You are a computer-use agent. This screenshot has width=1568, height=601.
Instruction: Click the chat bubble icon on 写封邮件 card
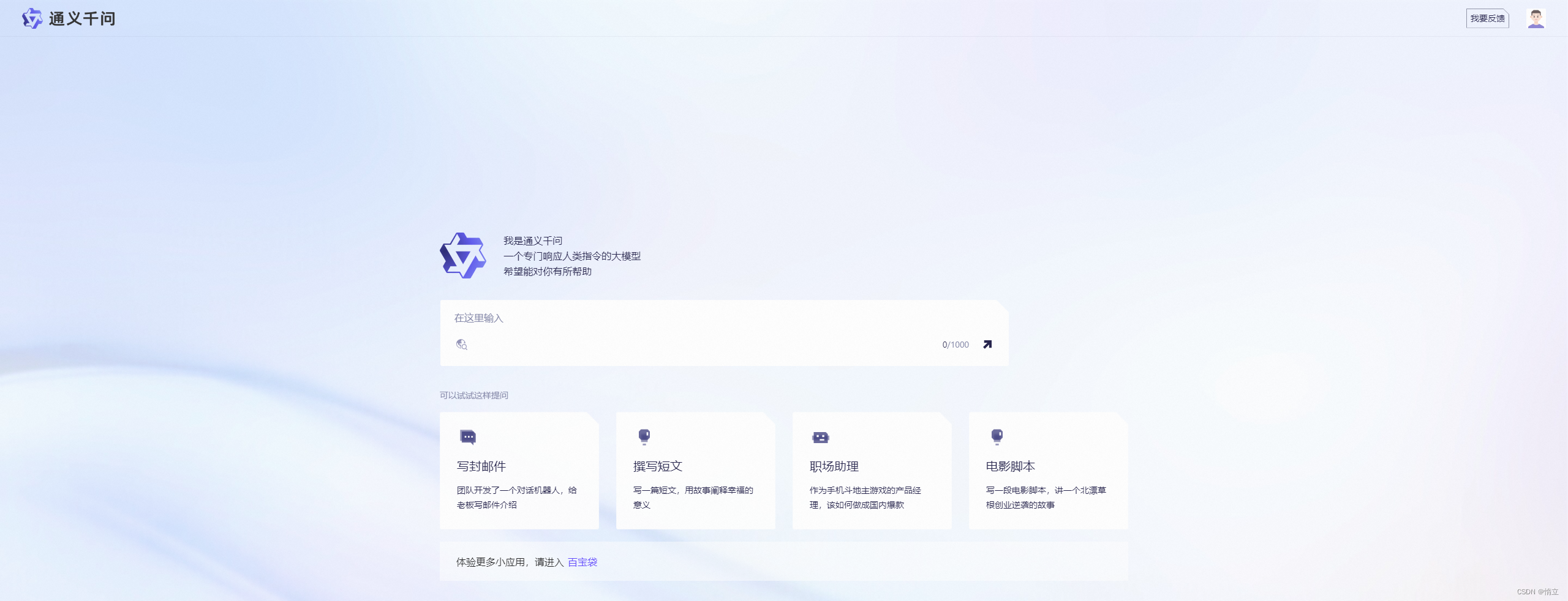pyautogui.click(x=468, y=437)
